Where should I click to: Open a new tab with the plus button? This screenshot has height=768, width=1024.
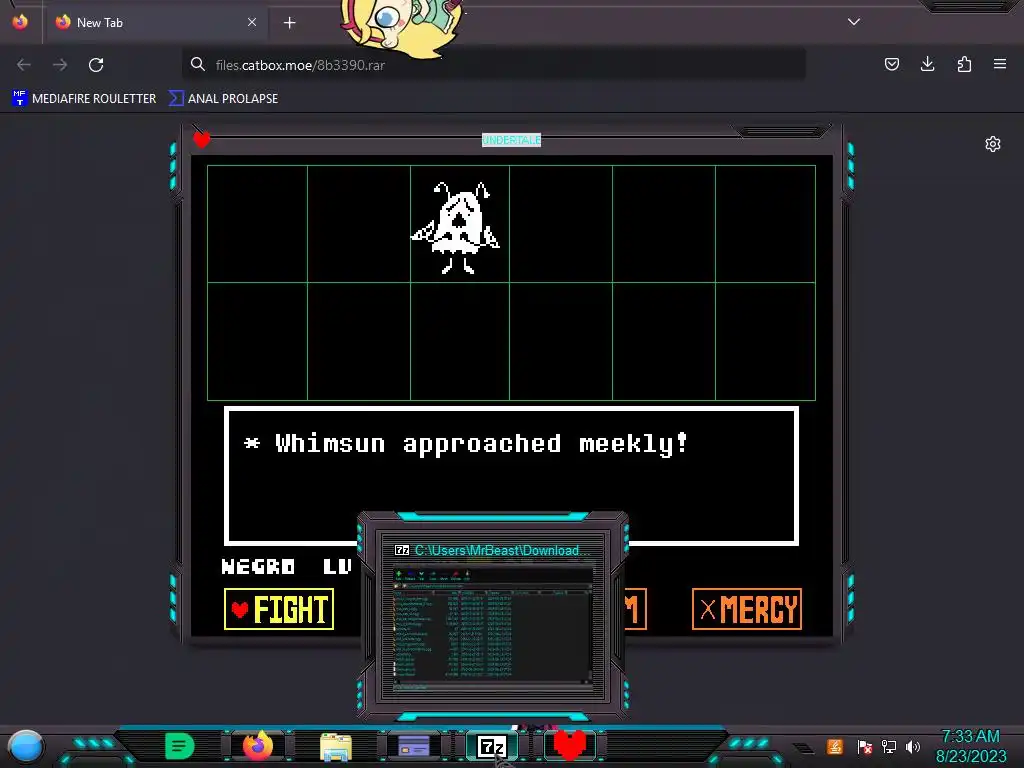point(289,23)
